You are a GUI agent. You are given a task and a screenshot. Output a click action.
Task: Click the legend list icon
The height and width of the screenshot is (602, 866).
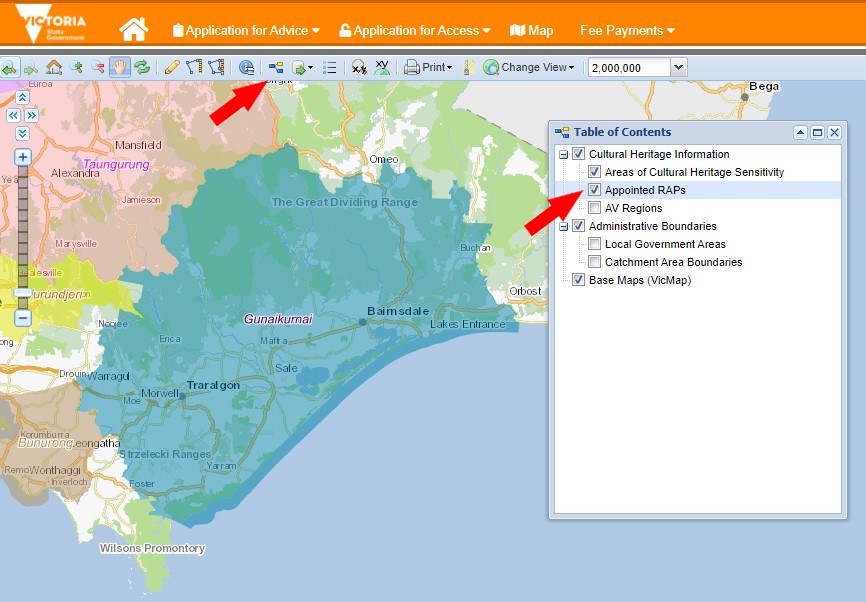(330, 67)
